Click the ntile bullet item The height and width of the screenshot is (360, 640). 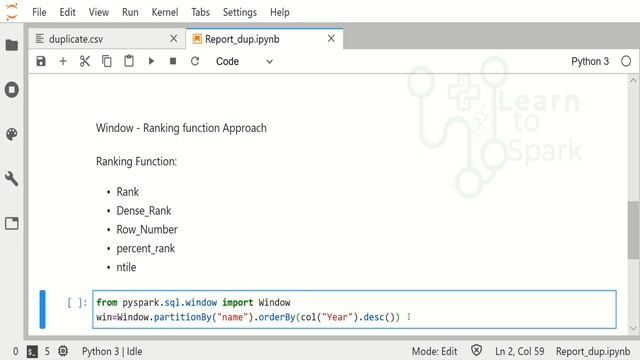pyautogui.click(x=126, y=267)
